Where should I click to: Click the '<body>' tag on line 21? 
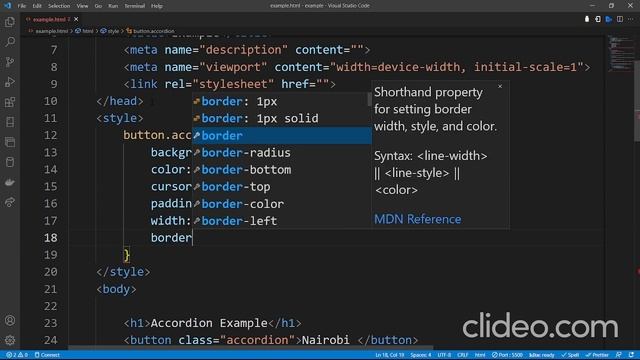pos(116,289)
